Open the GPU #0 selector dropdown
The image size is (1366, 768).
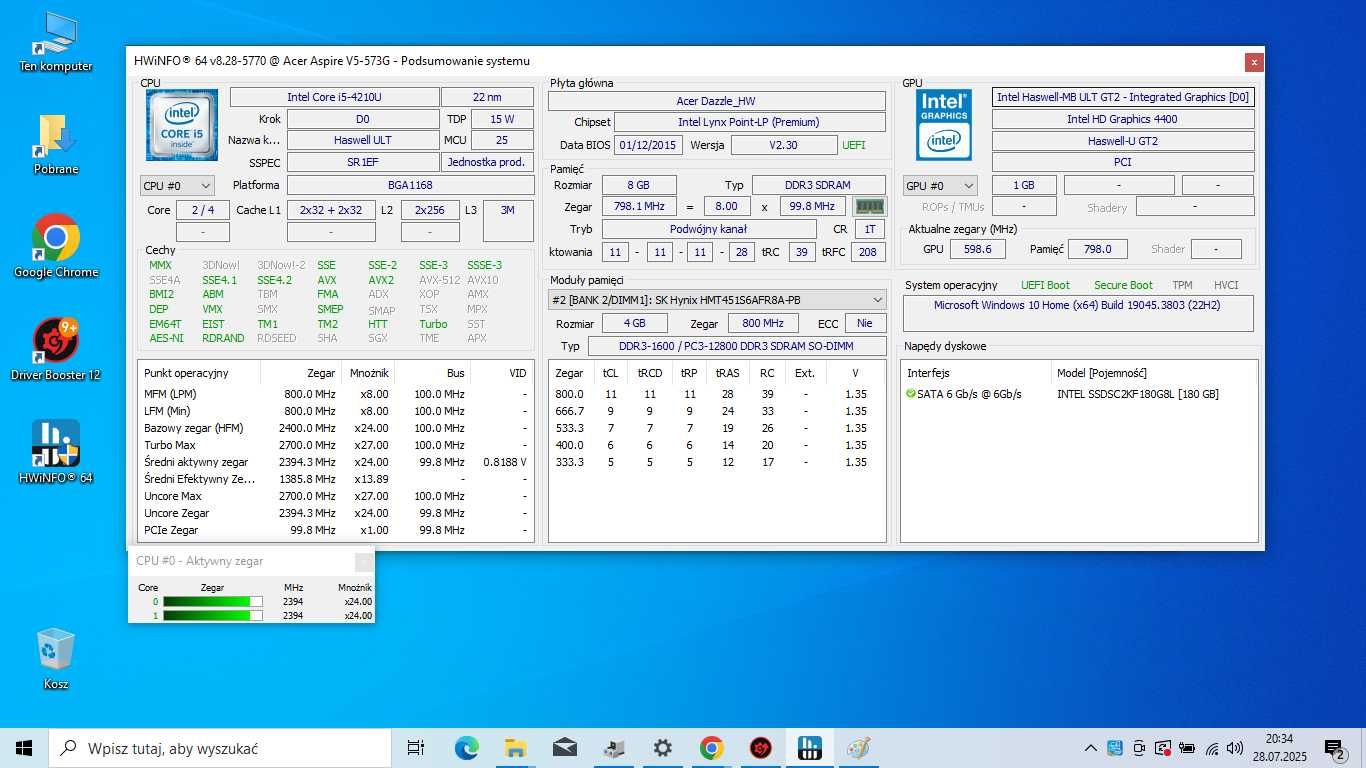coord(940,185)
